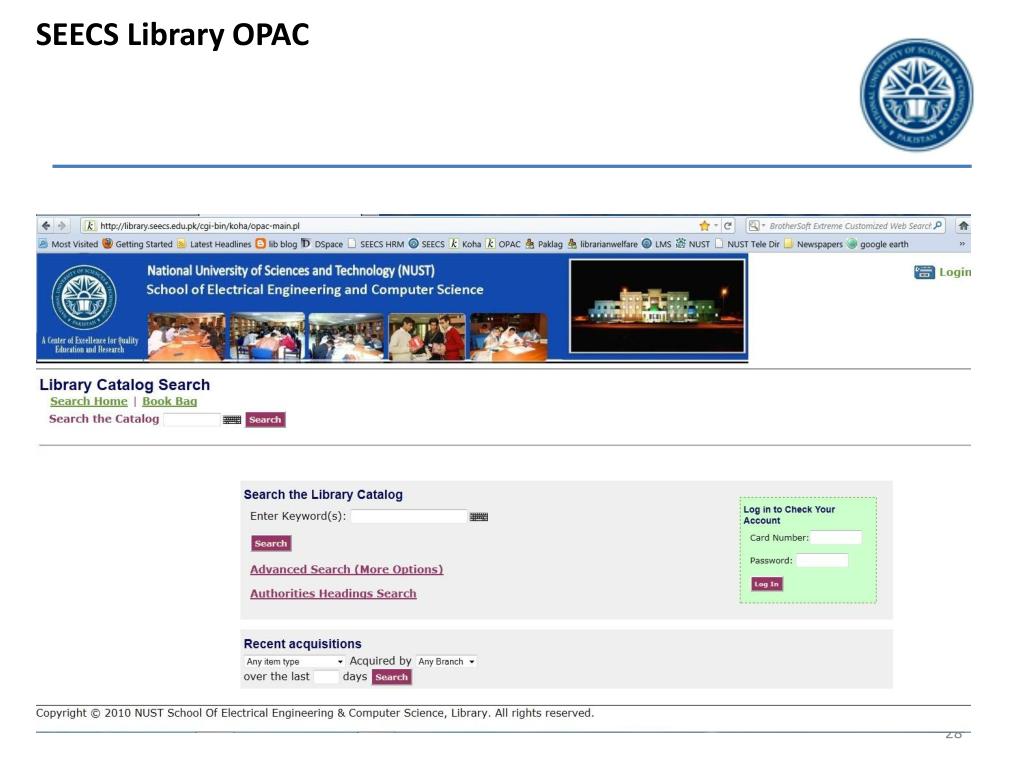Screen dimensions: 1024x768
Task: Open Authorities Headings Search link
Action: pos(333,594)
